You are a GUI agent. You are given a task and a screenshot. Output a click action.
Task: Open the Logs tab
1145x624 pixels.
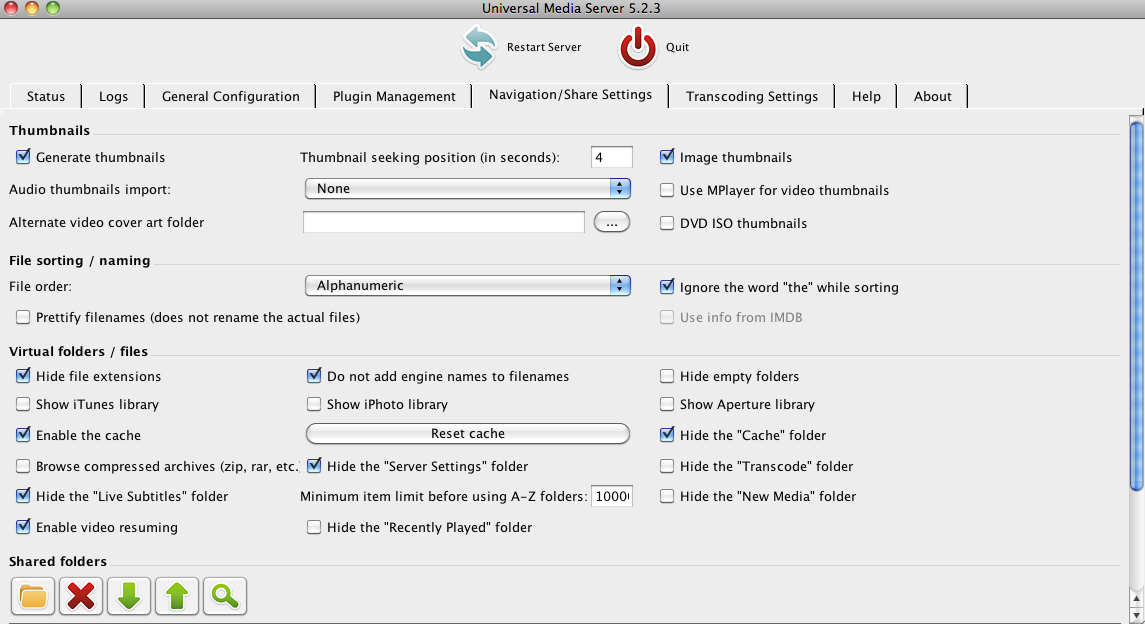coord(113,96)
